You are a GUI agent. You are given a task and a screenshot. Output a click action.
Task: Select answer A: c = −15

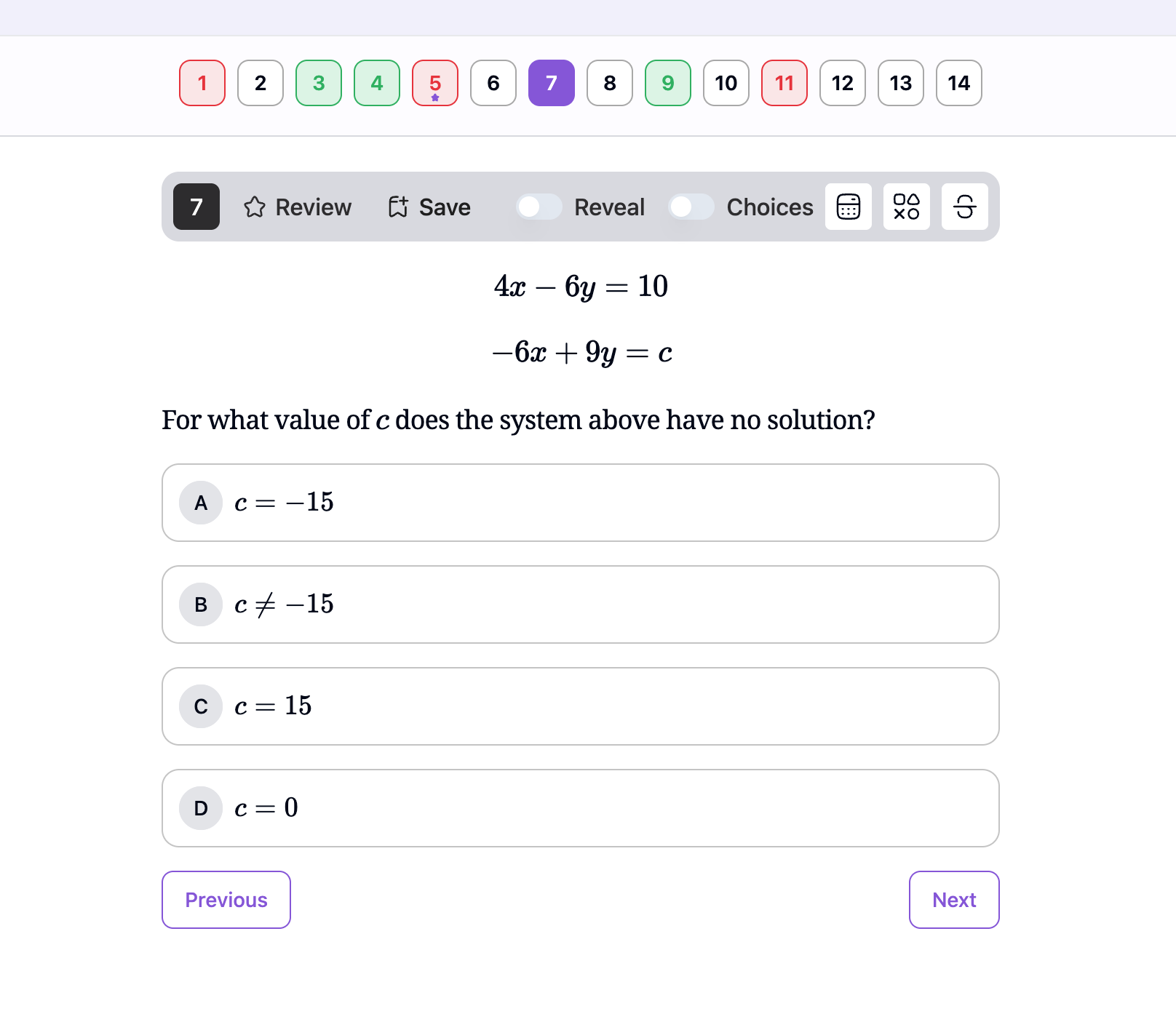coord(580,503)
